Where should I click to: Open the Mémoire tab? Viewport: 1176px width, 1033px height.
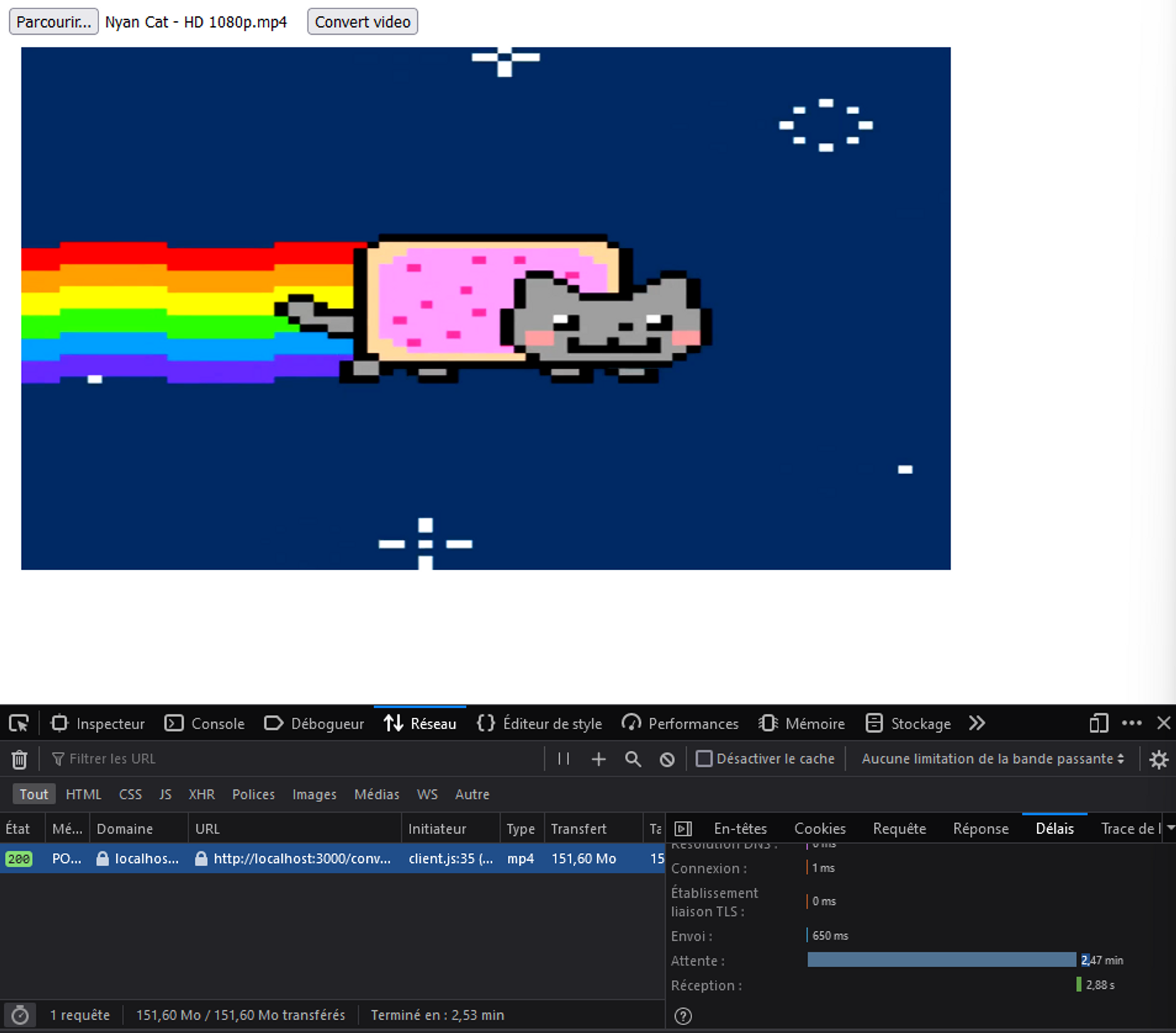802,723
